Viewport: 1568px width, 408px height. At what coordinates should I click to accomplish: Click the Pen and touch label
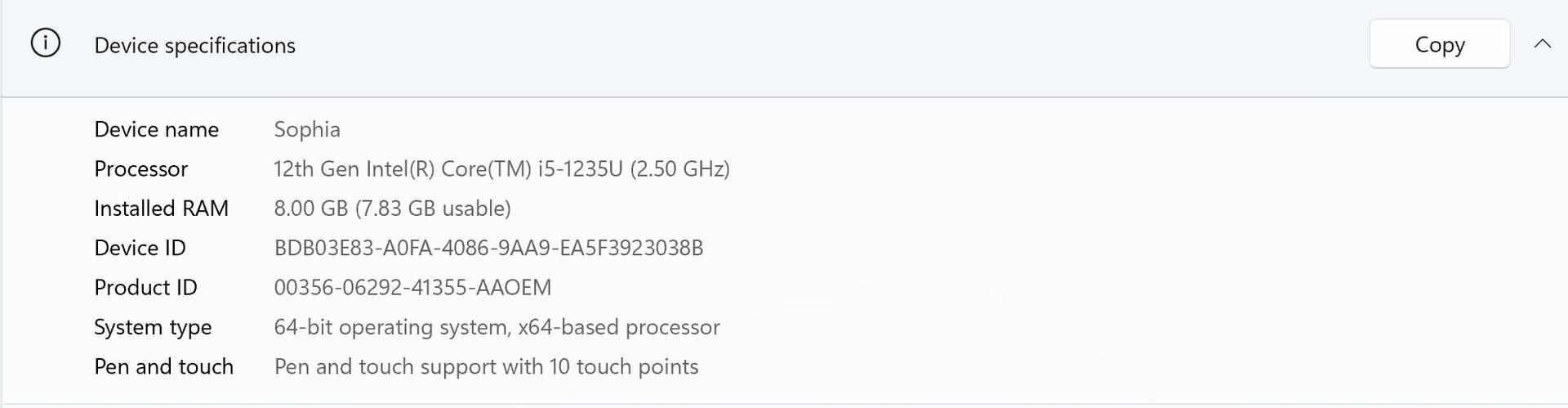[x=163, y=366]
